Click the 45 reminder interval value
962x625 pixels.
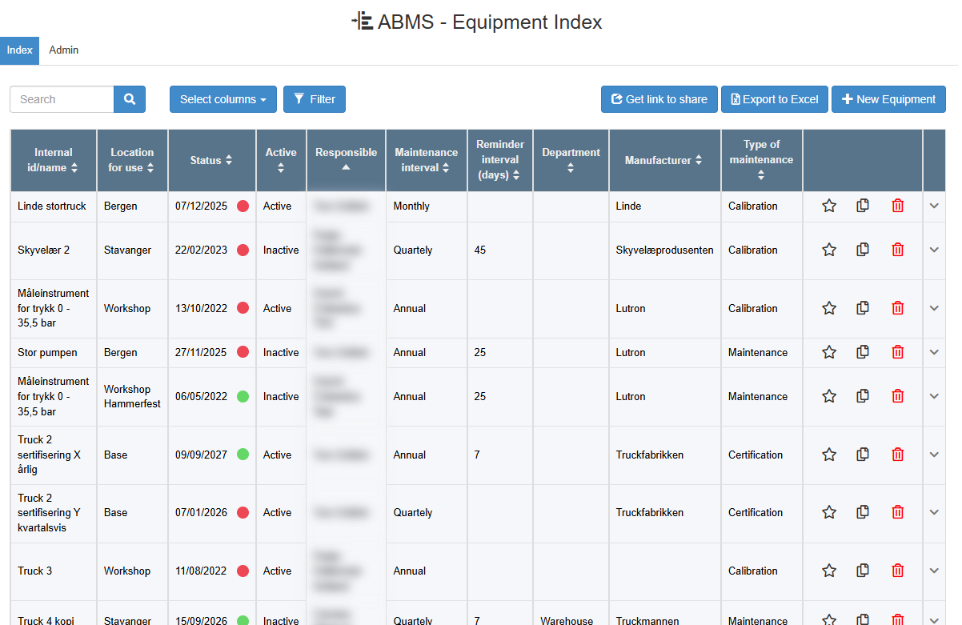[480, 250]
